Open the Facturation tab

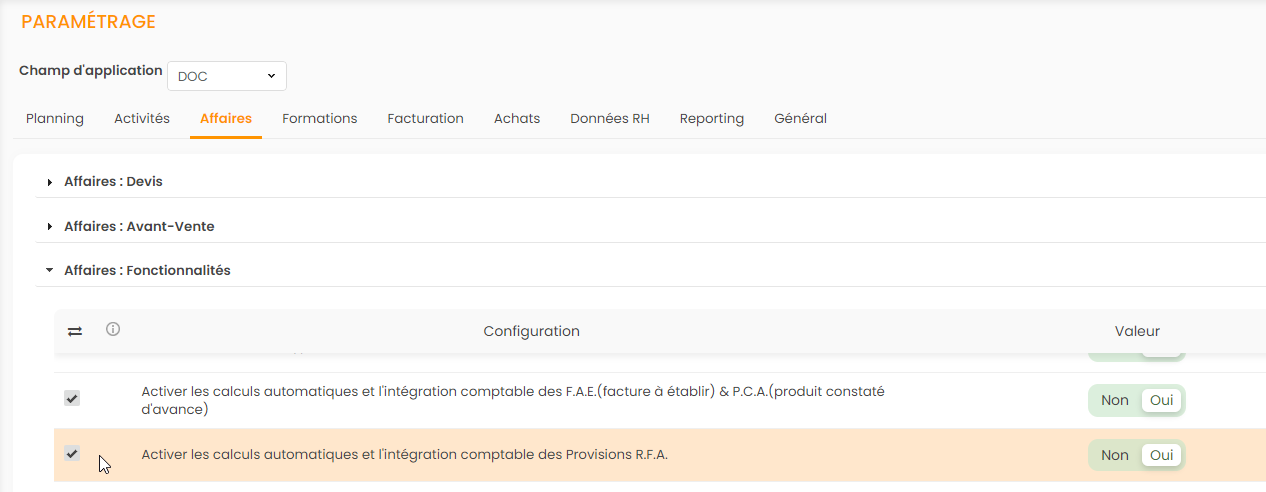pos(425,118)
